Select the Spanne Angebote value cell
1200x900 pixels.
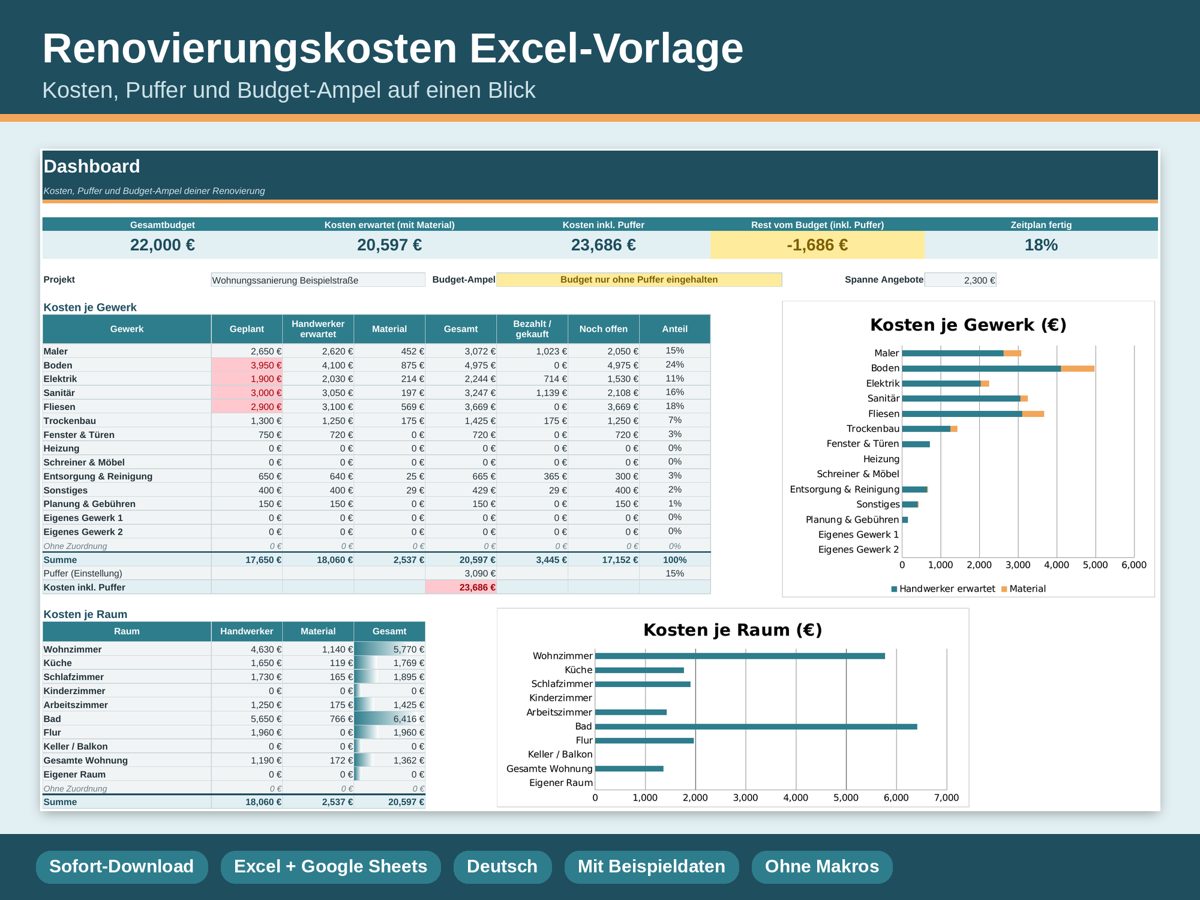click(961, 280)
